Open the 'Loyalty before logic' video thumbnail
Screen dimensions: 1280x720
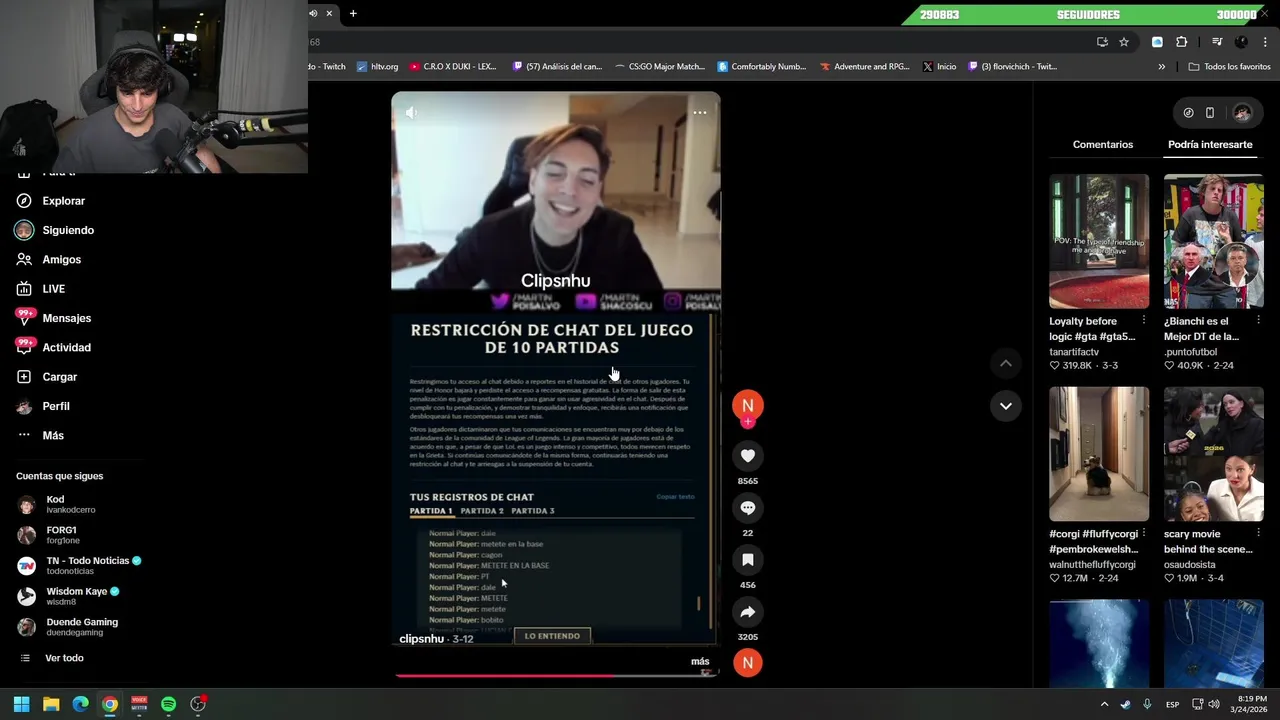(1099, 241)
